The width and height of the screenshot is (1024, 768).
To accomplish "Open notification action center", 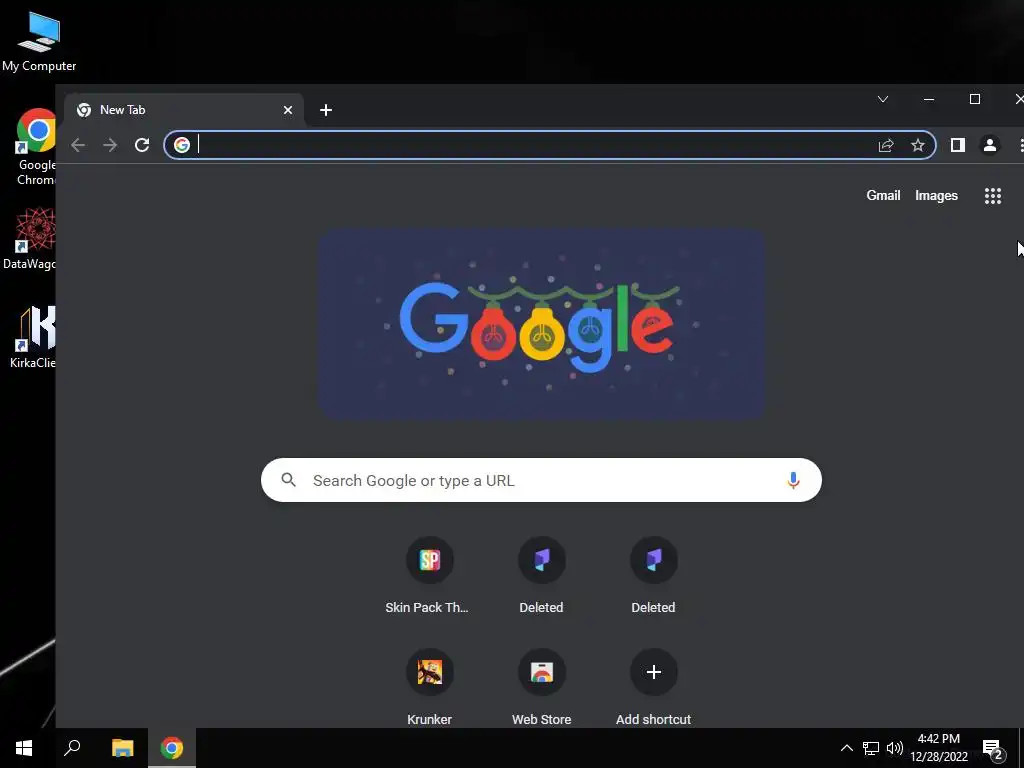I will pyautogui.click(x=993, y=749).
